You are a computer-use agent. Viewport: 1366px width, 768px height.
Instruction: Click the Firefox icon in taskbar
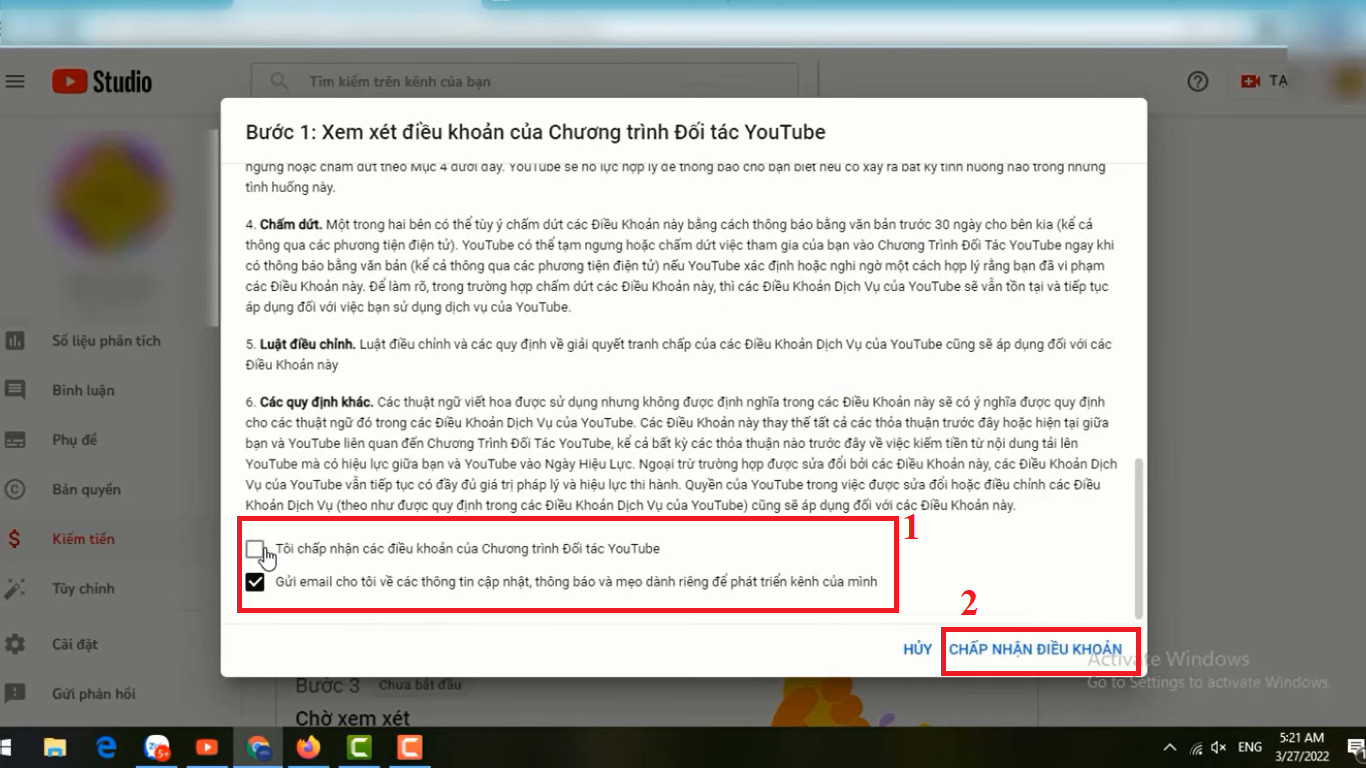[308, 747]
